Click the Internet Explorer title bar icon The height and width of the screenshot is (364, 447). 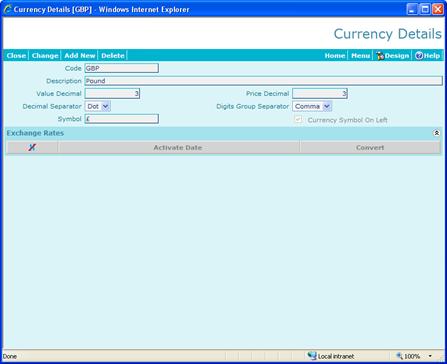pyautogui.click(x=7, y=9)
